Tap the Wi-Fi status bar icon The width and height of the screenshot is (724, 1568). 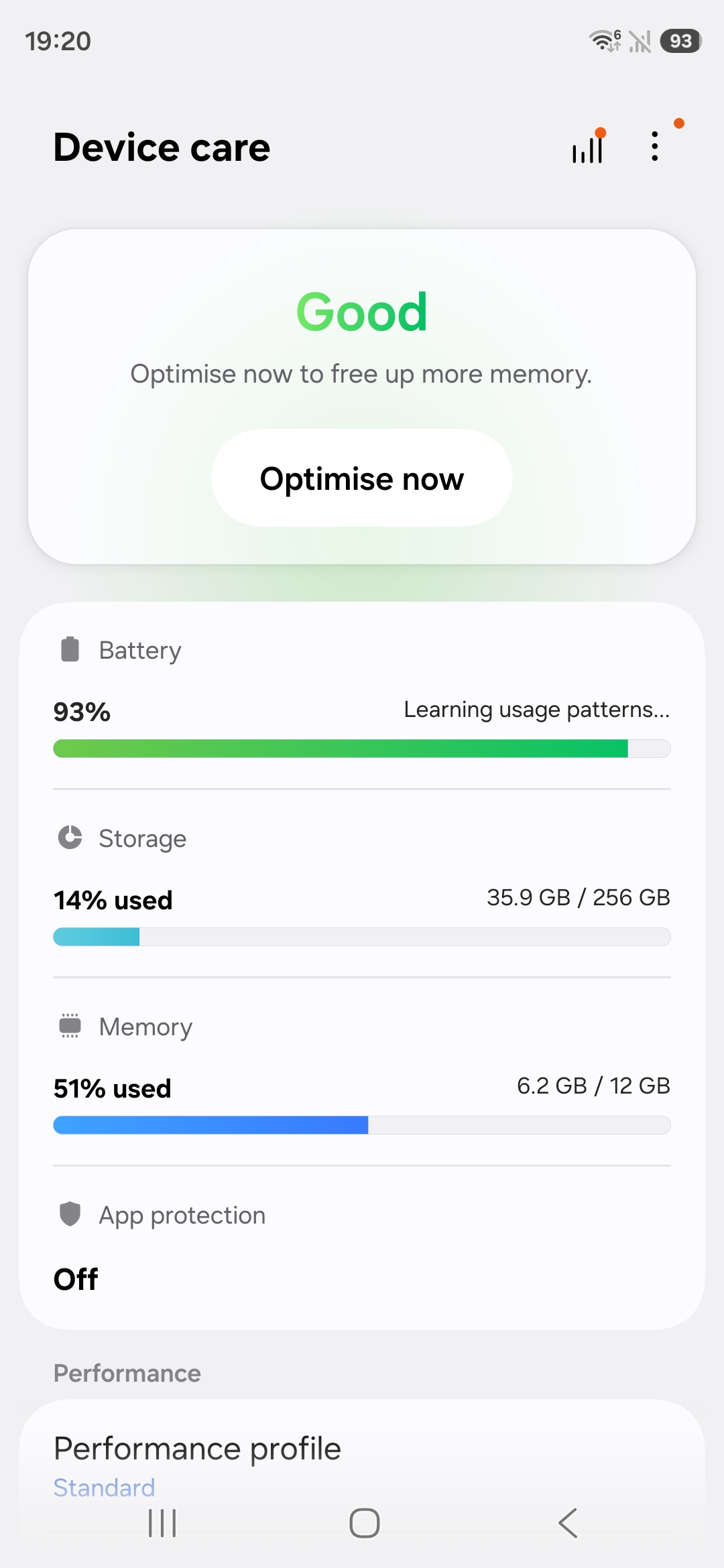[x=603, y=41]
